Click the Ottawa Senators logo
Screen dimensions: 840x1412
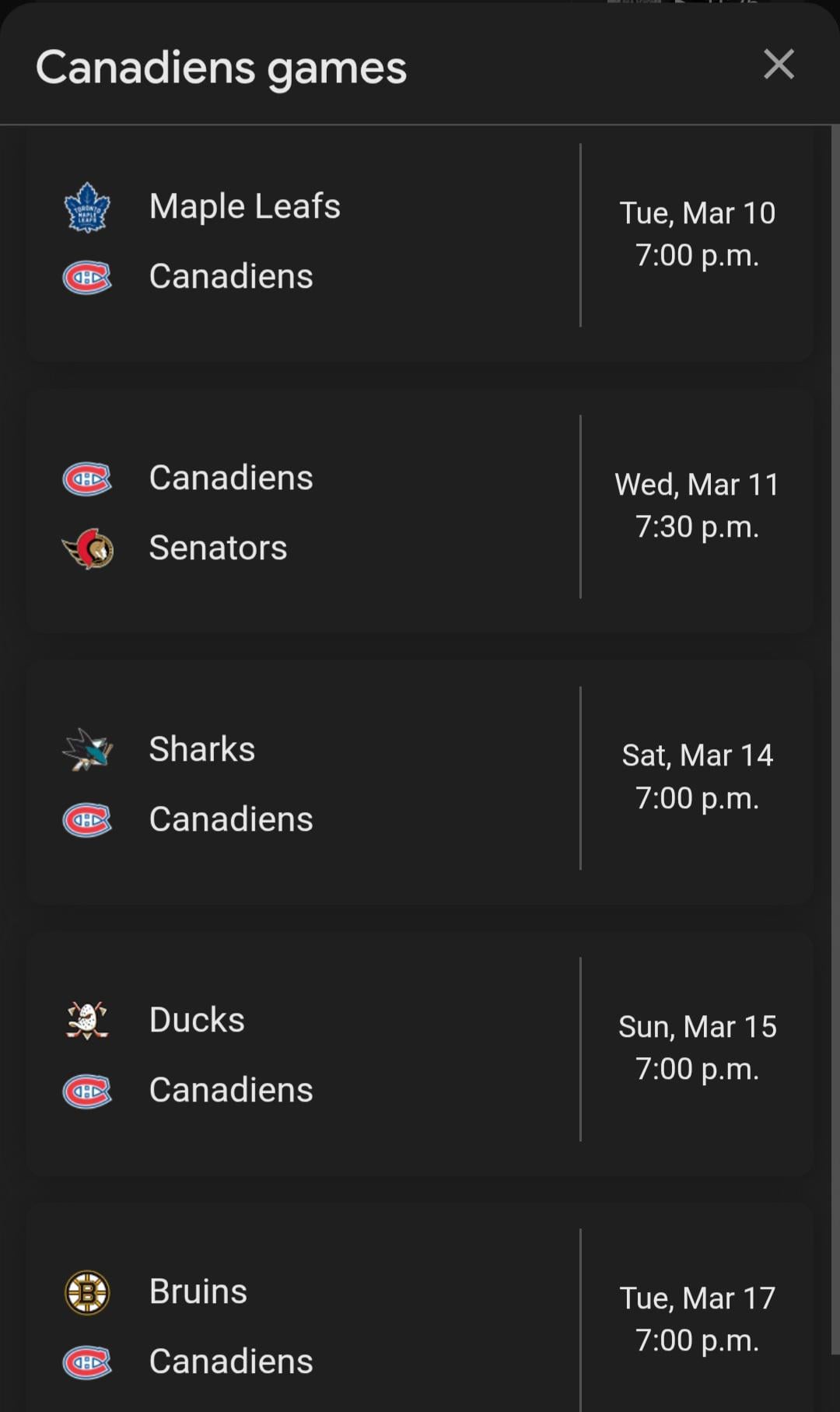88,548
